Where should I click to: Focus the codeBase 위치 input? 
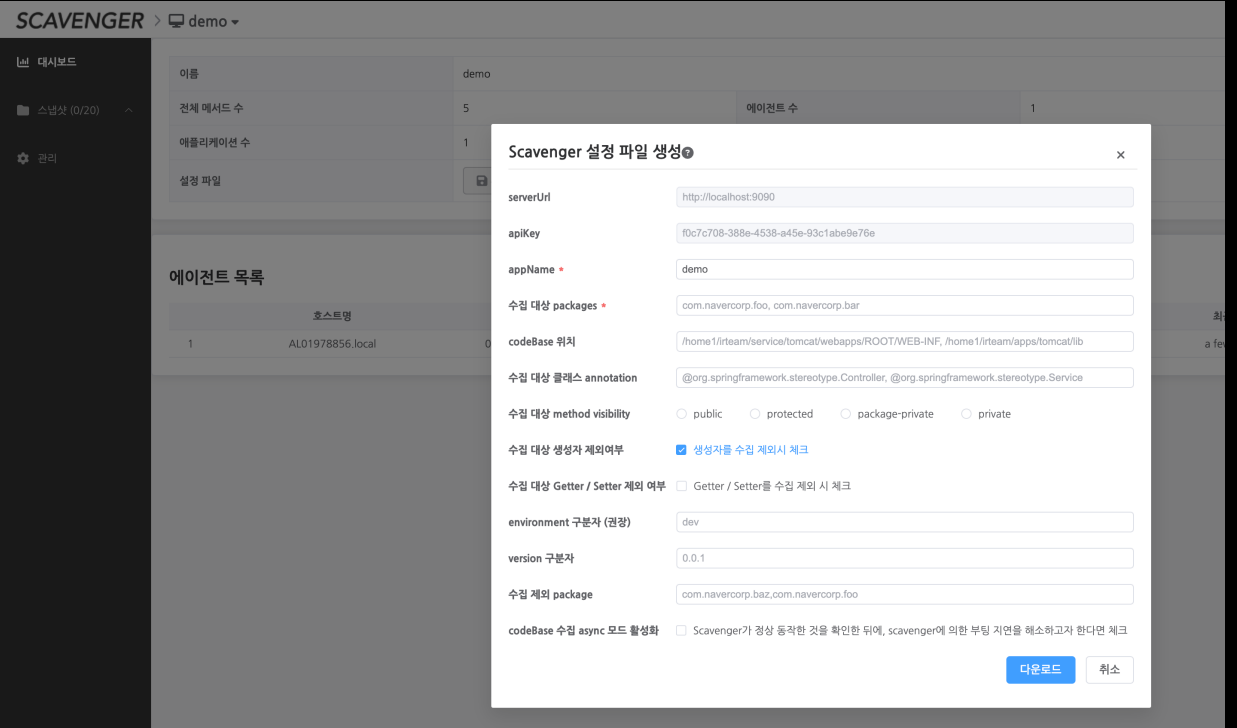click(x=905, y=341)
